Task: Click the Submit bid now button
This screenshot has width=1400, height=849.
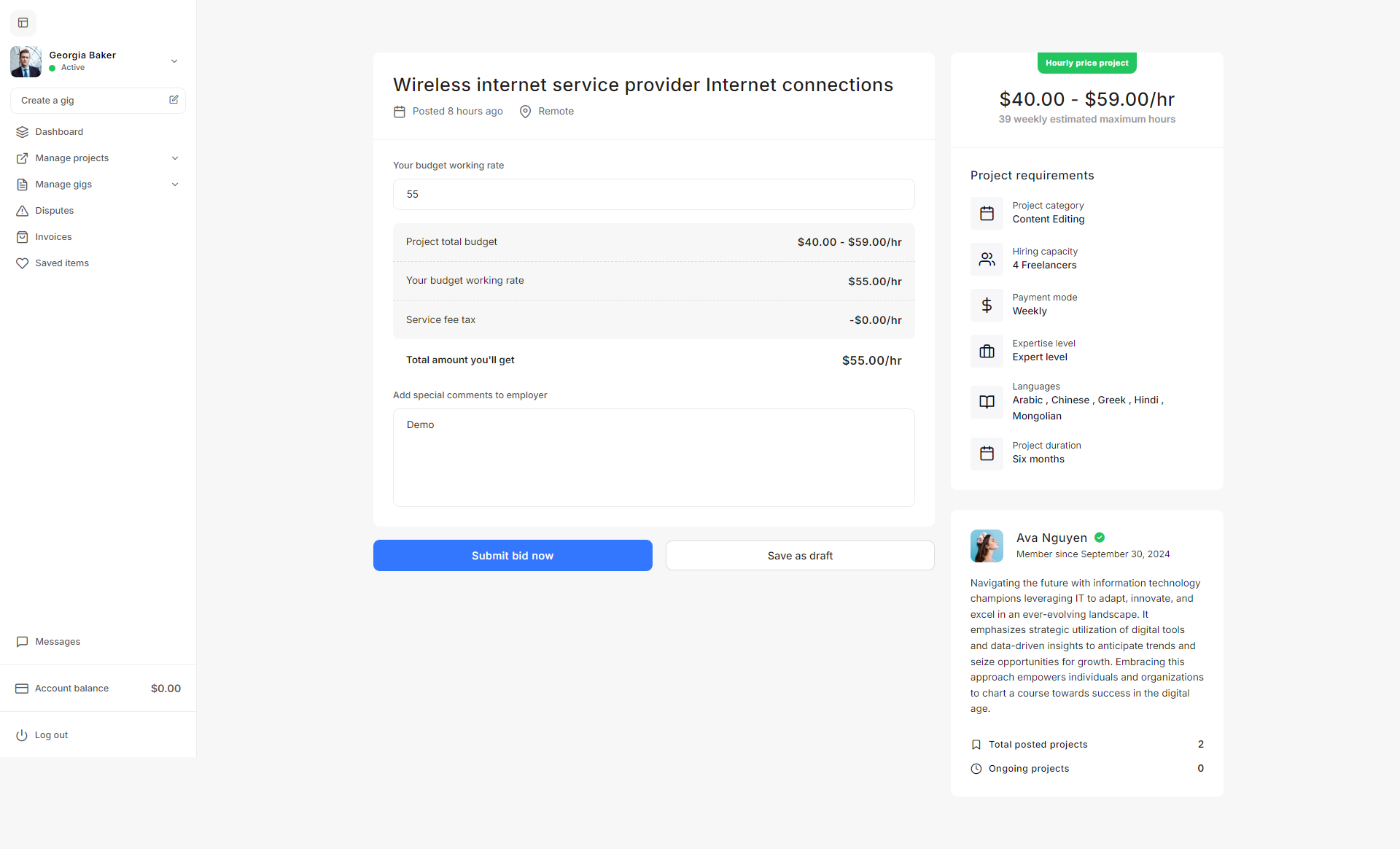Action: point(513,556)
